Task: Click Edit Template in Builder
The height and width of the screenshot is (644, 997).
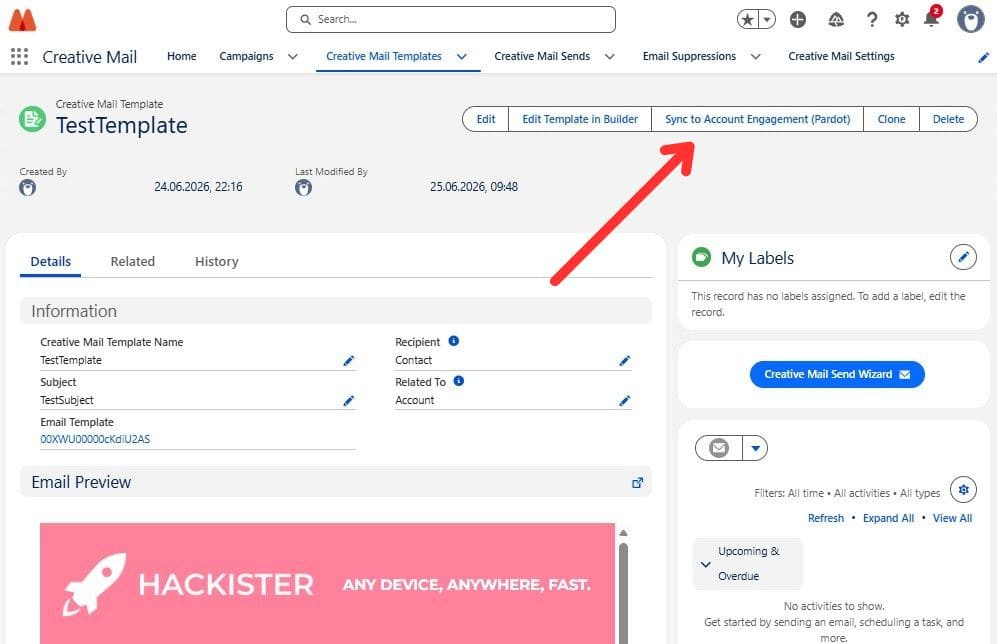Action: click(580, 119)
